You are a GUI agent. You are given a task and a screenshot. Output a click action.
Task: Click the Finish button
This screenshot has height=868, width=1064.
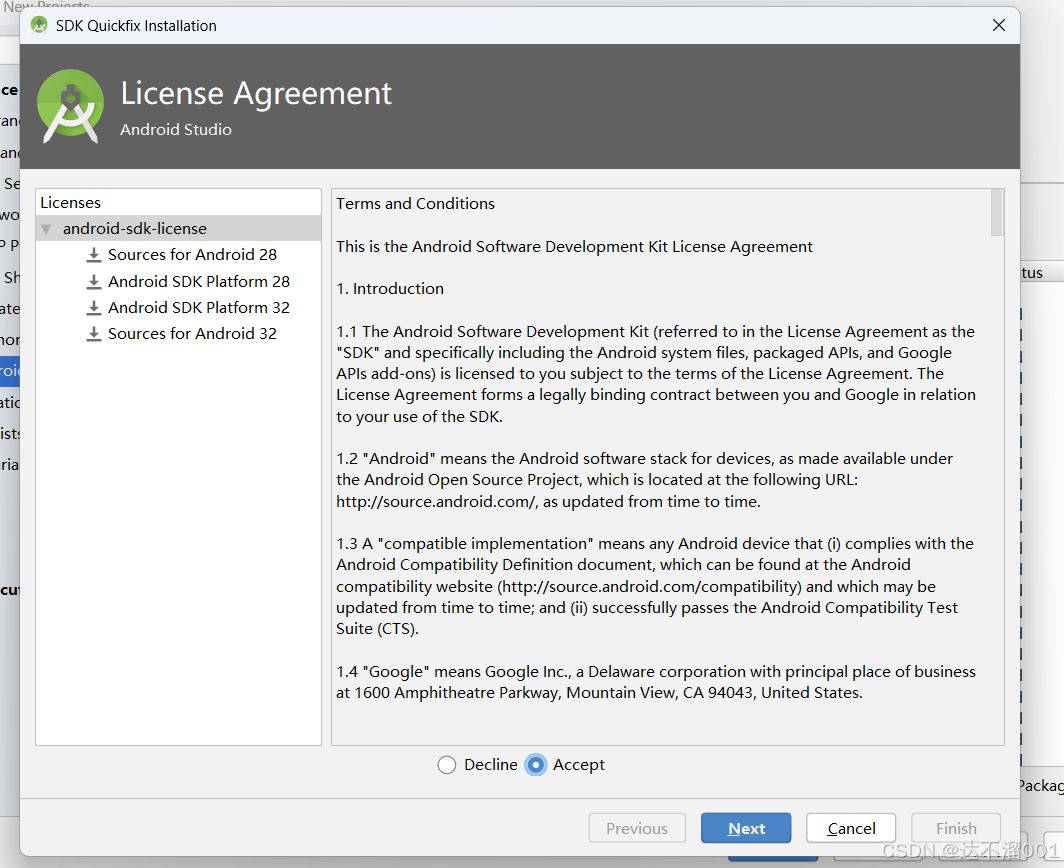point(956,828)
